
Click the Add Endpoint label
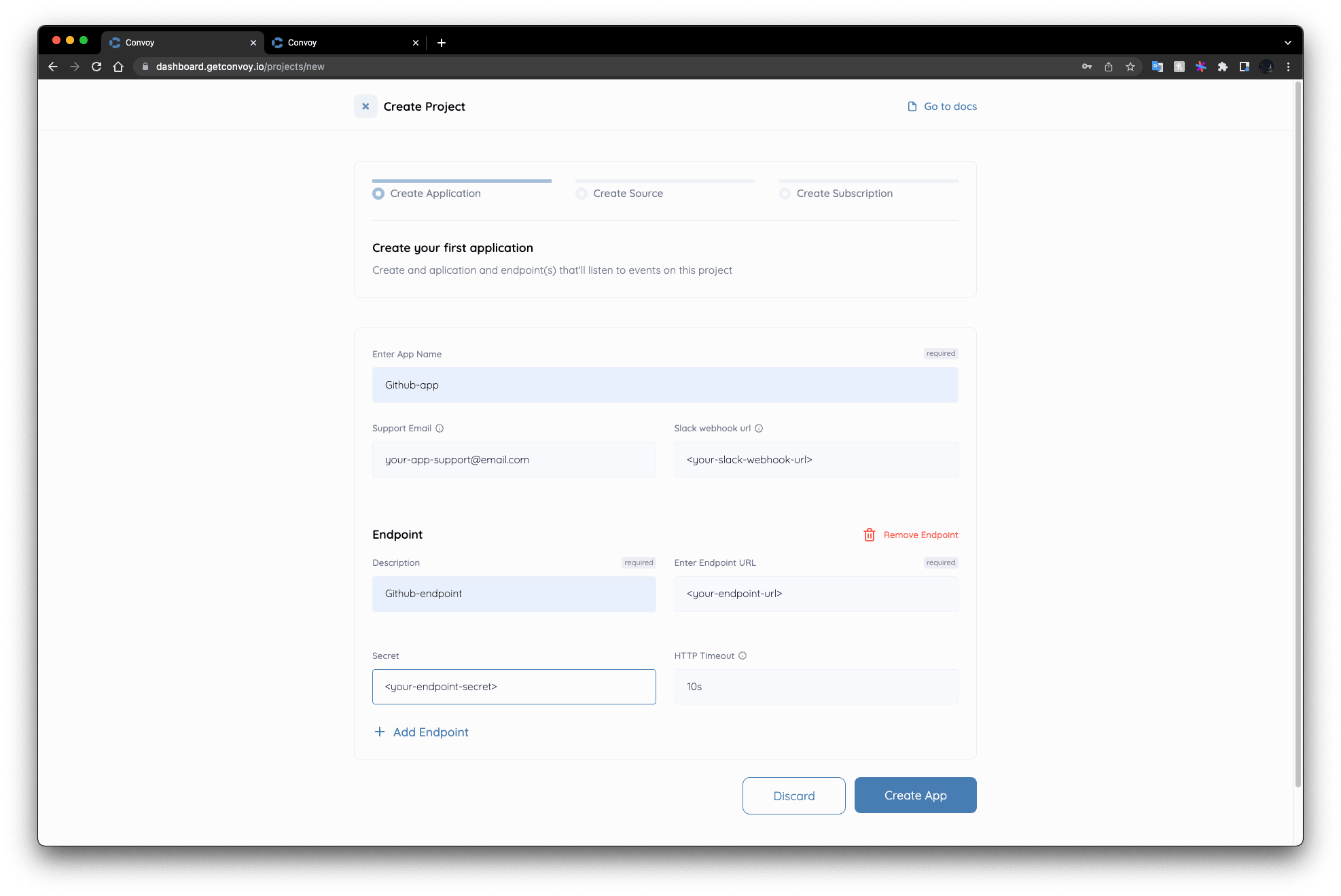tap(431, 732)
